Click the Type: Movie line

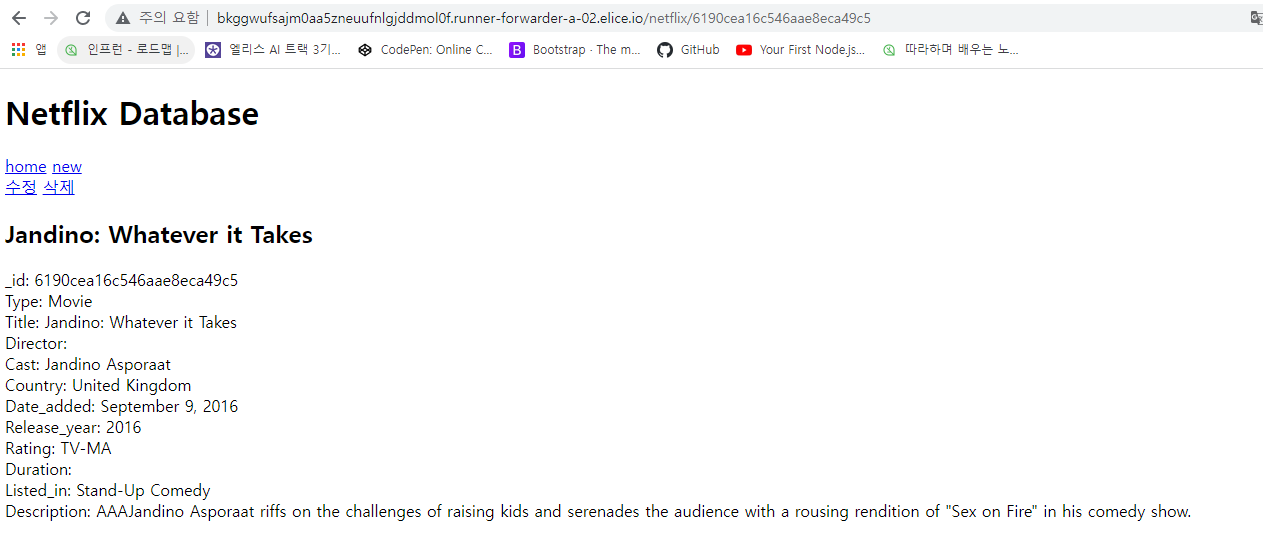(49, 302)
